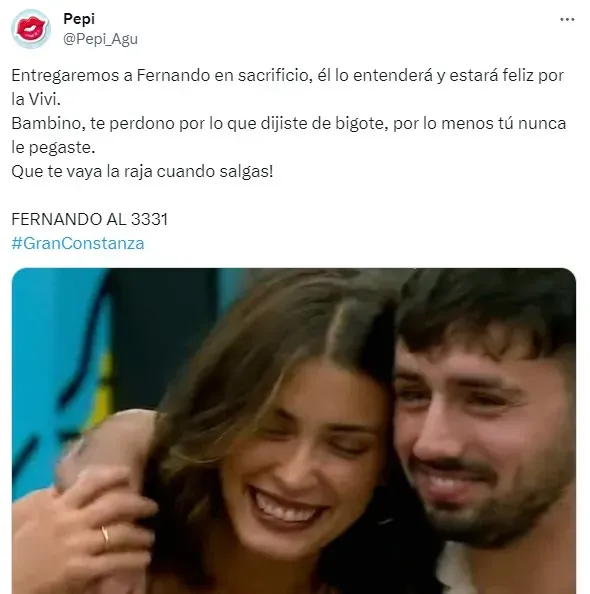Viewport: 590px width, 594px height.
Task: Open the #GranConstanza hashtag
Action: (78, 243)
